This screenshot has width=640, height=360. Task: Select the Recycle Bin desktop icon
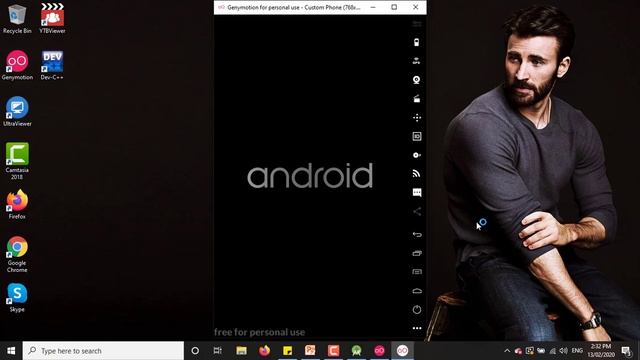tap(17, 19)
